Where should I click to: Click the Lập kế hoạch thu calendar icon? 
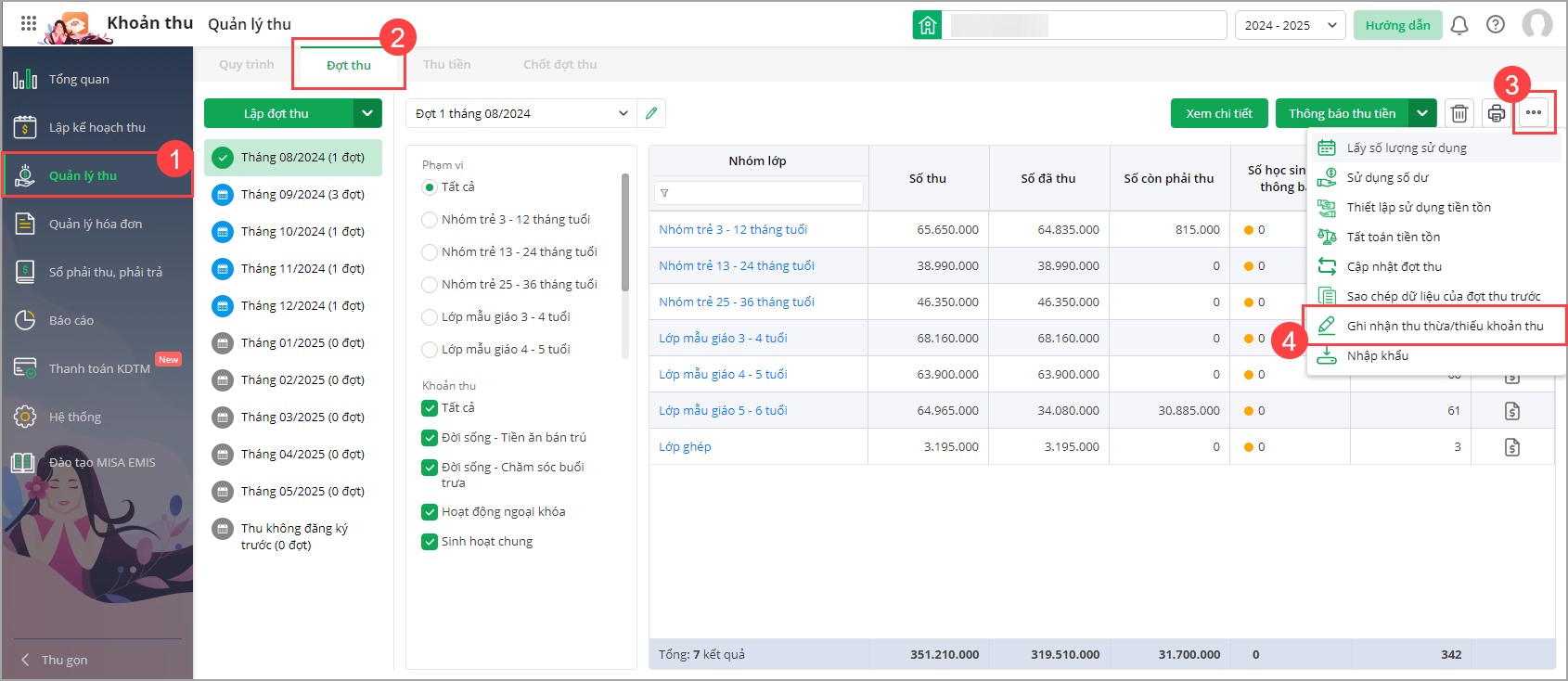click(x=25, y=127)
